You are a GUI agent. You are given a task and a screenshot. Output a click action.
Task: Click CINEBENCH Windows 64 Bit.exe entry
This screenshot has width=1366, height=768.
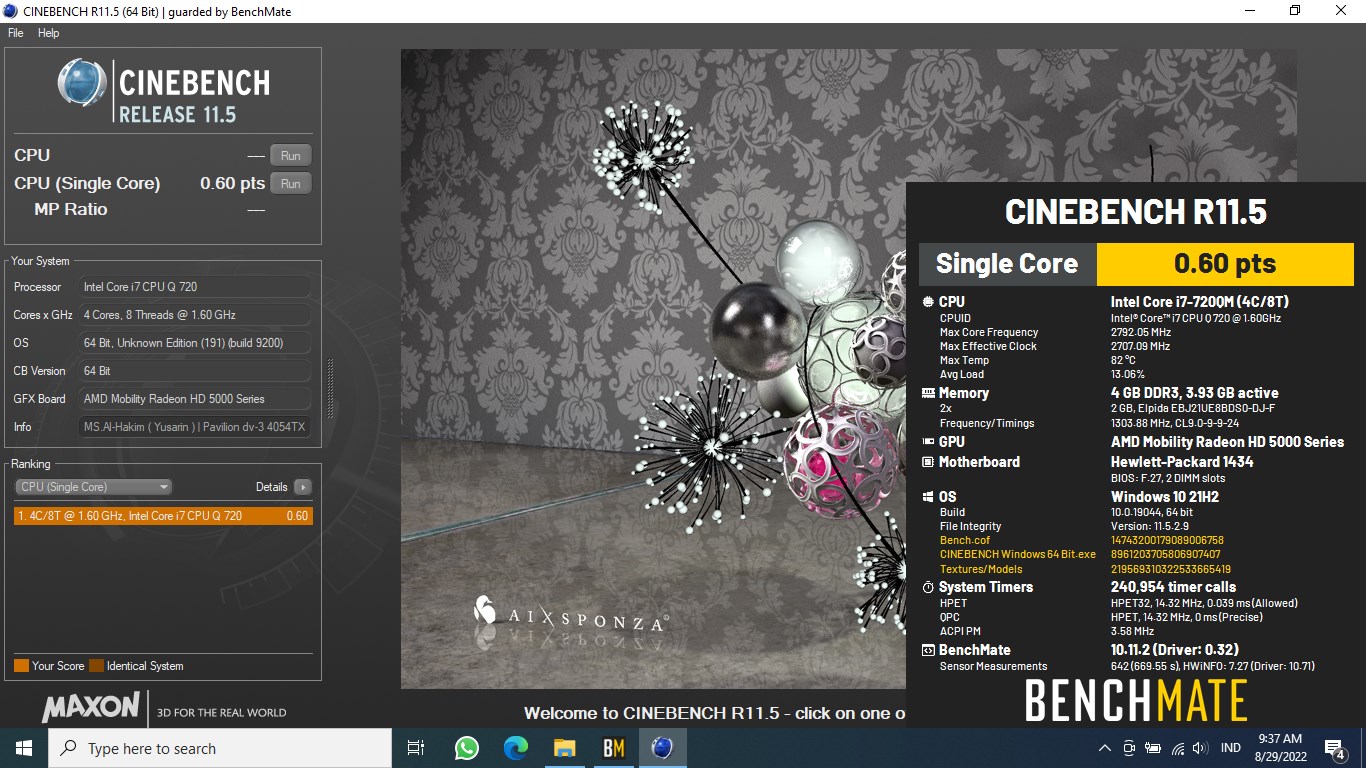click(x=1018, y=554)
